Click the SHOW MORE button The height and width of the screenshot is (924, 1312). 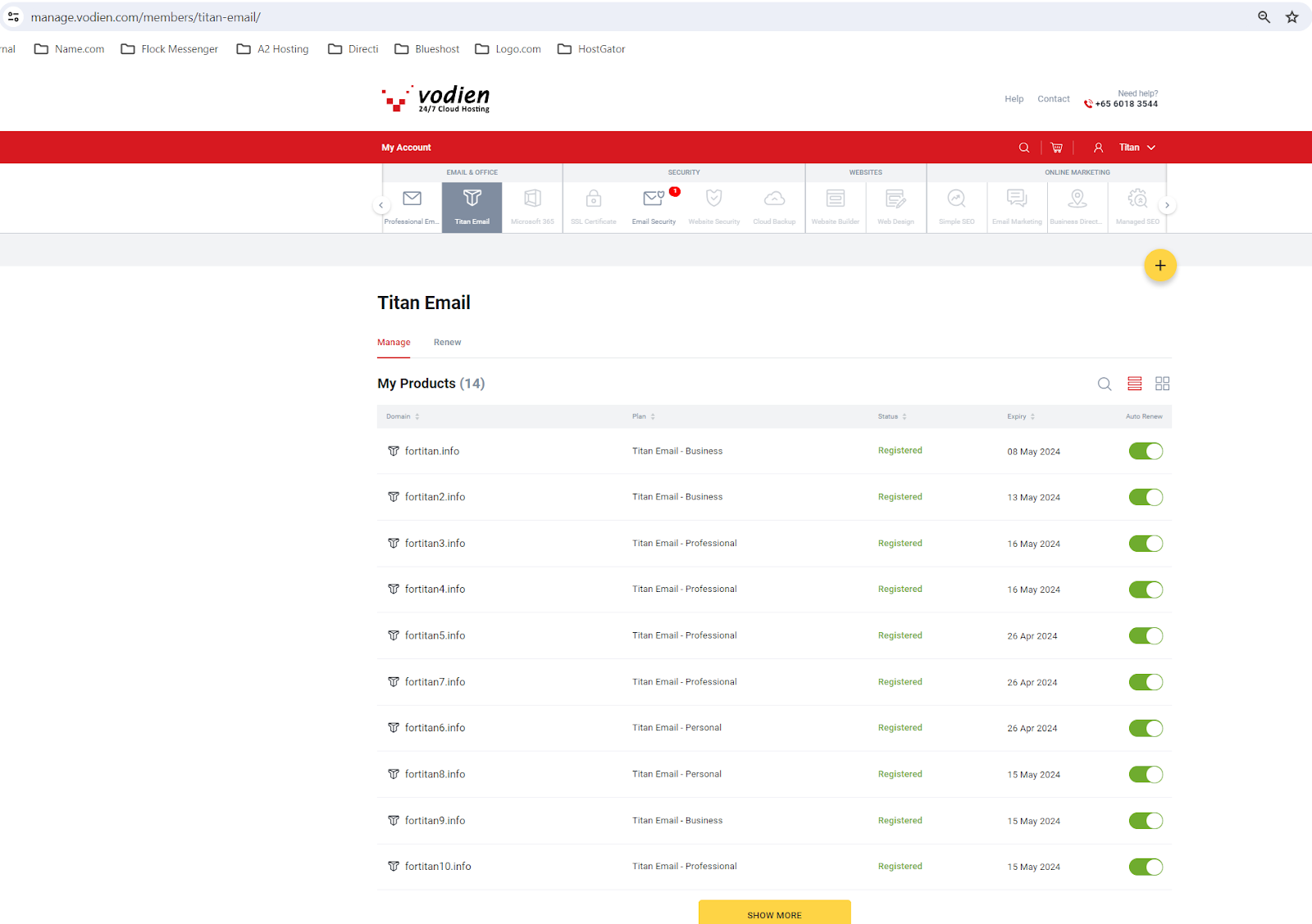click(x=775, y=913)
